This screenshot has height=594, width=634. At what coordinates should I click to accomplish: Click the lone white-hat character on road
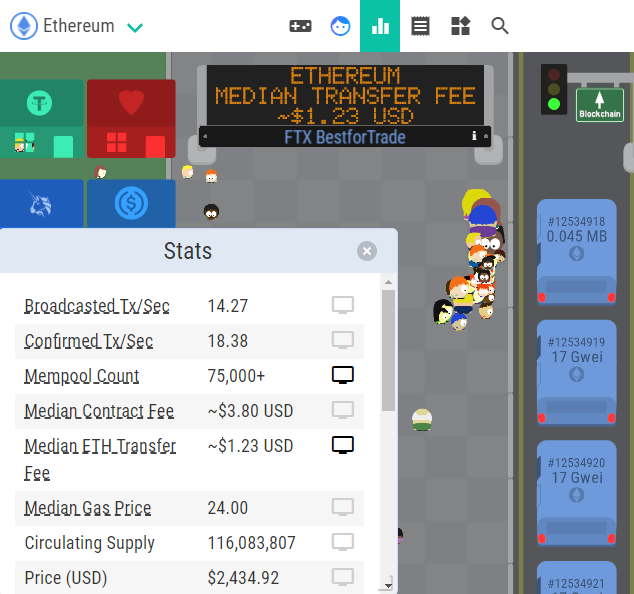coord(422,420)
